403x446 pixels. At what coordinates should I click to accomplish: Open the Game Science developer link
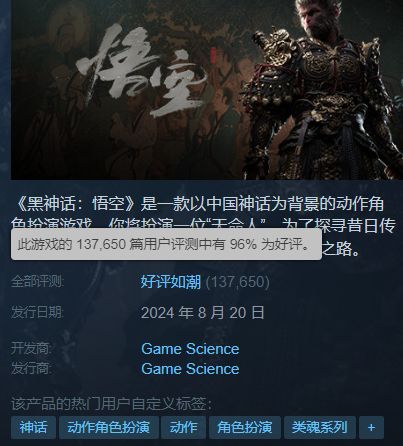click(190, 349)
